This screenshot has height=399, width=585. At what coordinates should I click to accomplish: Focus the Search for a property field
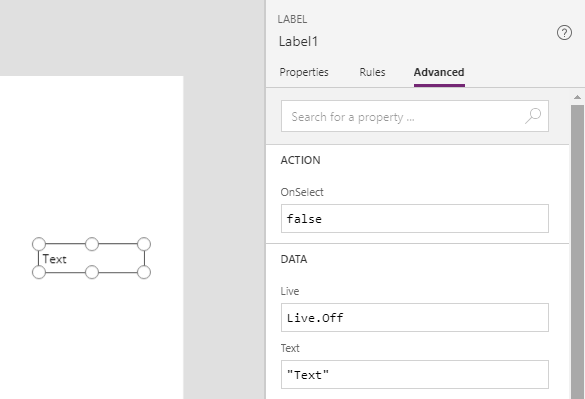(414, 116)
